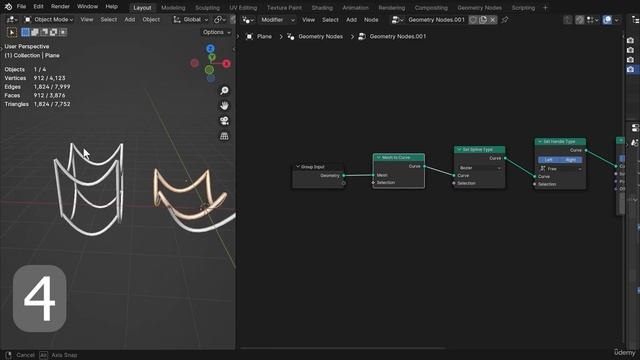Click the hand pan view icon

224,106
